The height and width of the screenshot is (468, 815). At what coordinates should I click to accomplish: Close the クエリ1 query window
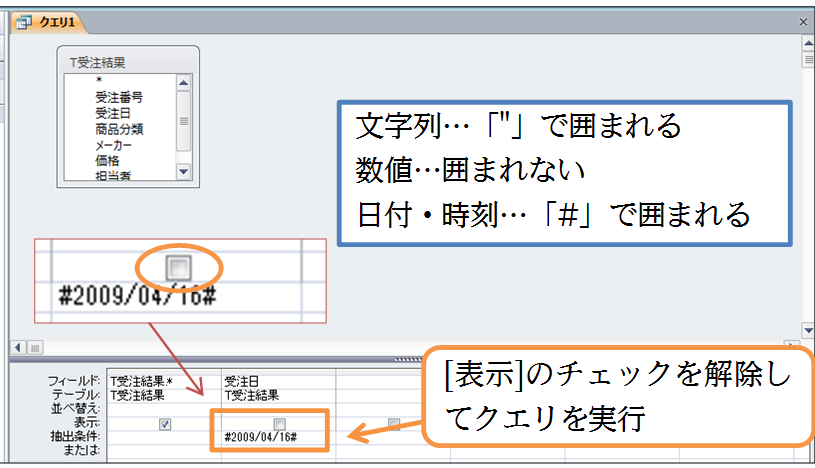(804, 21)
